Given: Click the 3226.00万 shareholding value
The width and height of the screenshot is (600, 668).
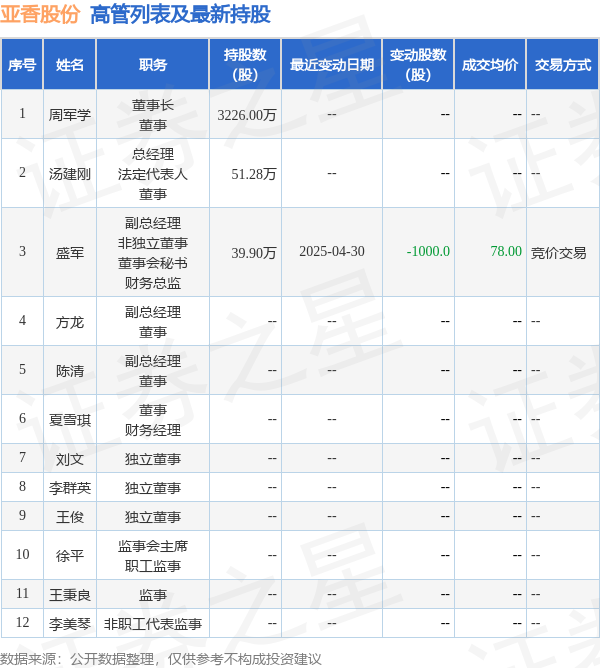Looking at the screenshot, I should pos(247,115).
